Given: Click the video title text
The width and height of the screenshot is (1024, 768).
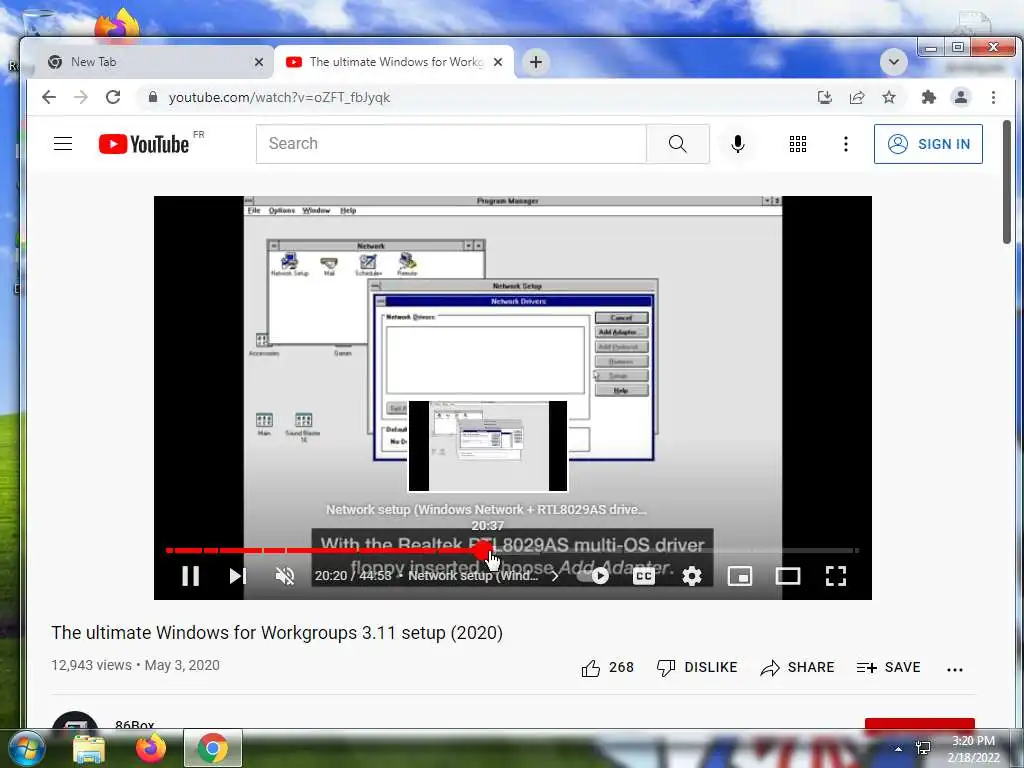Looking at the screenshot, I should (x=277, y=633).
